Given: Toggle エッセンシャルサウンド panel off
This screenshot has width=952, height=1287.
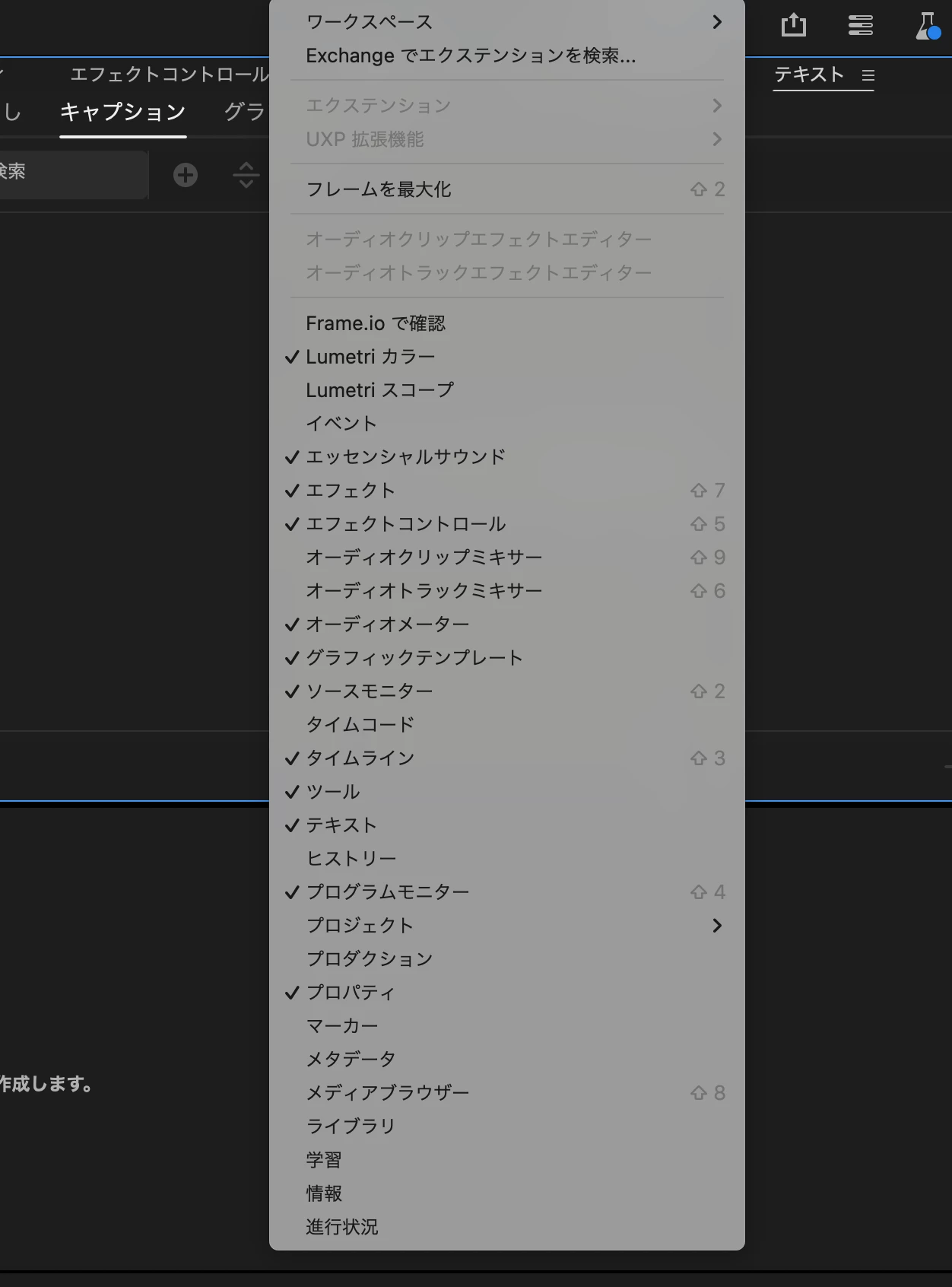Looking at the screenshot, I should (507, 457).
